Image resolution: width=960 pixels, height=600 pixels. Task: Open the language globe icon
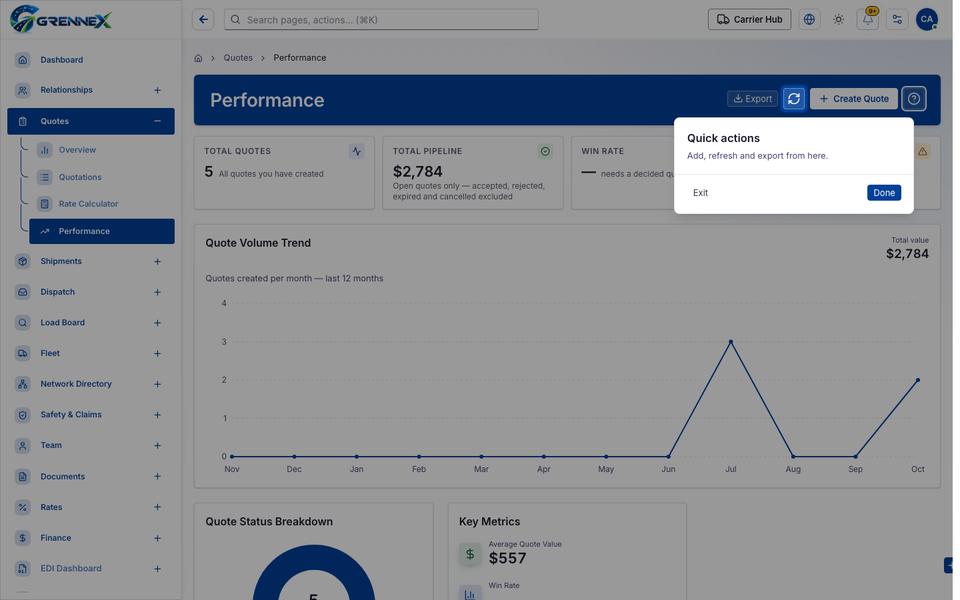[x=809, y=20]
